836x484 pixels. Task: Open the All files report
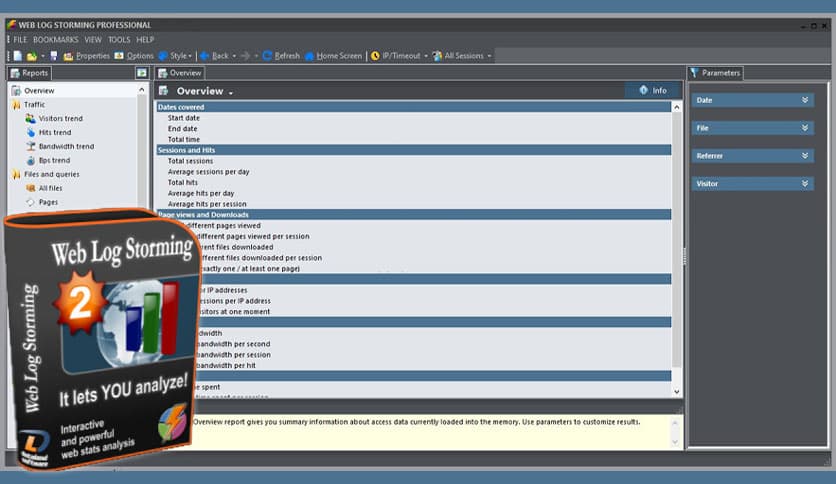point(50,188)
